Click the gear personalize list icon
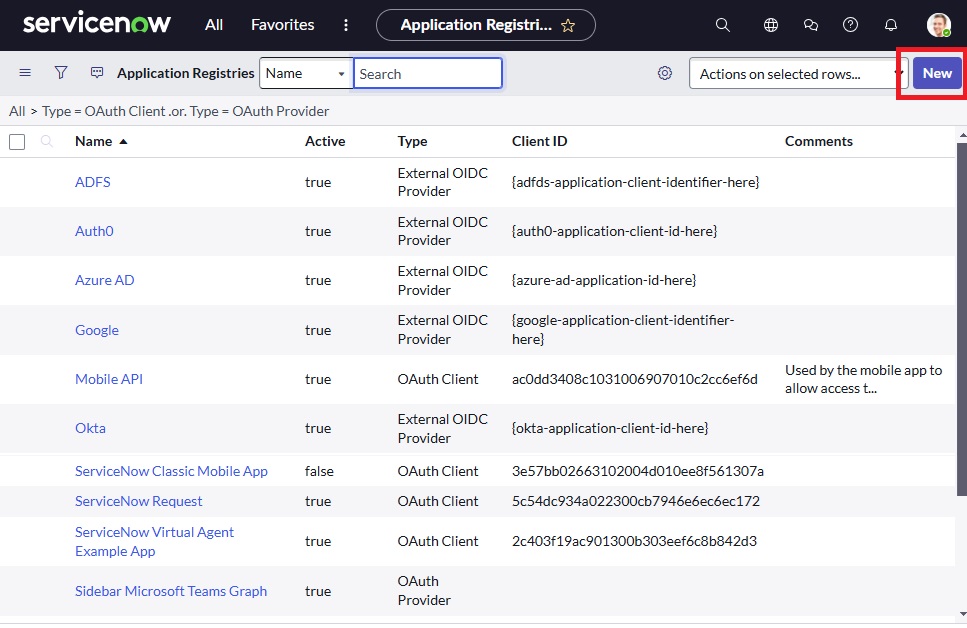The width and height of the screenshot is (967, 628). (664, 73)
